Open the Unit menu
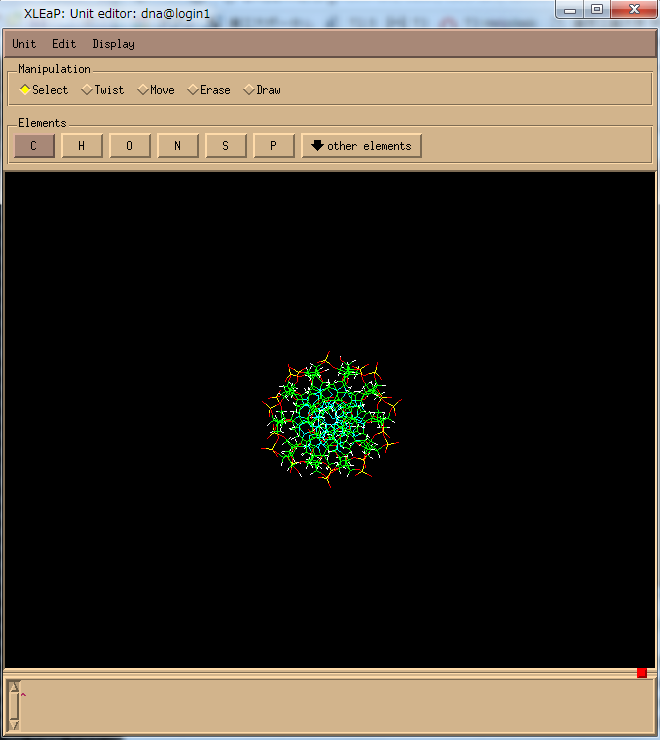The width and height of the screenshot is (660, 740). point(24,44)
